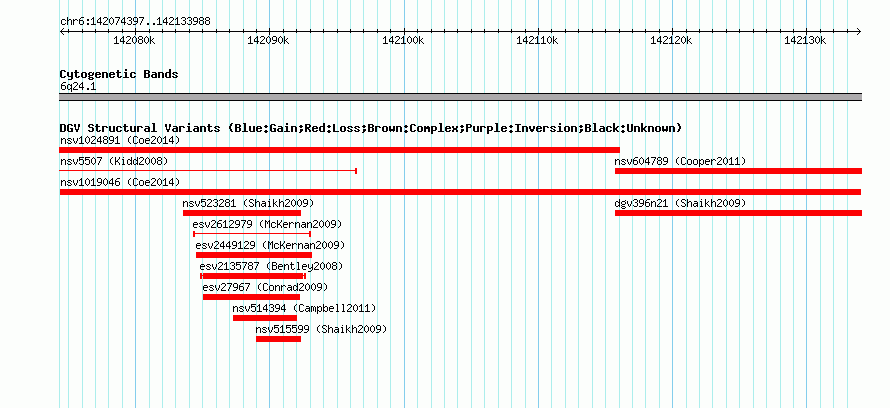This screenshot has width=890, height=408.
Task: Click the Cytogenetic Bands track title
Action: click(119, 74)
